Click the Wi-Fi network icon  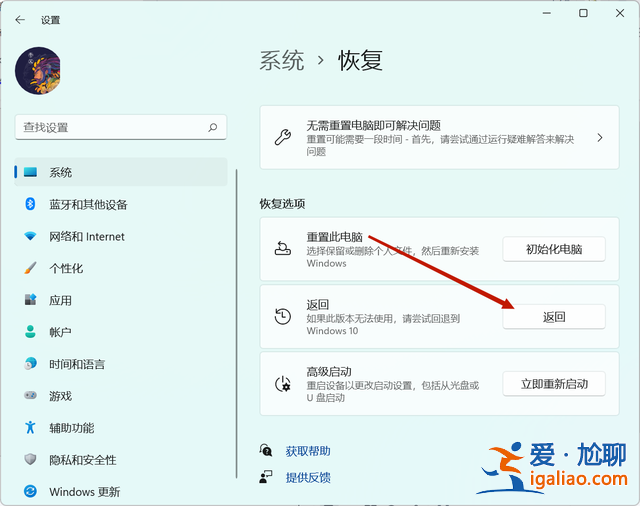[30, 236]
